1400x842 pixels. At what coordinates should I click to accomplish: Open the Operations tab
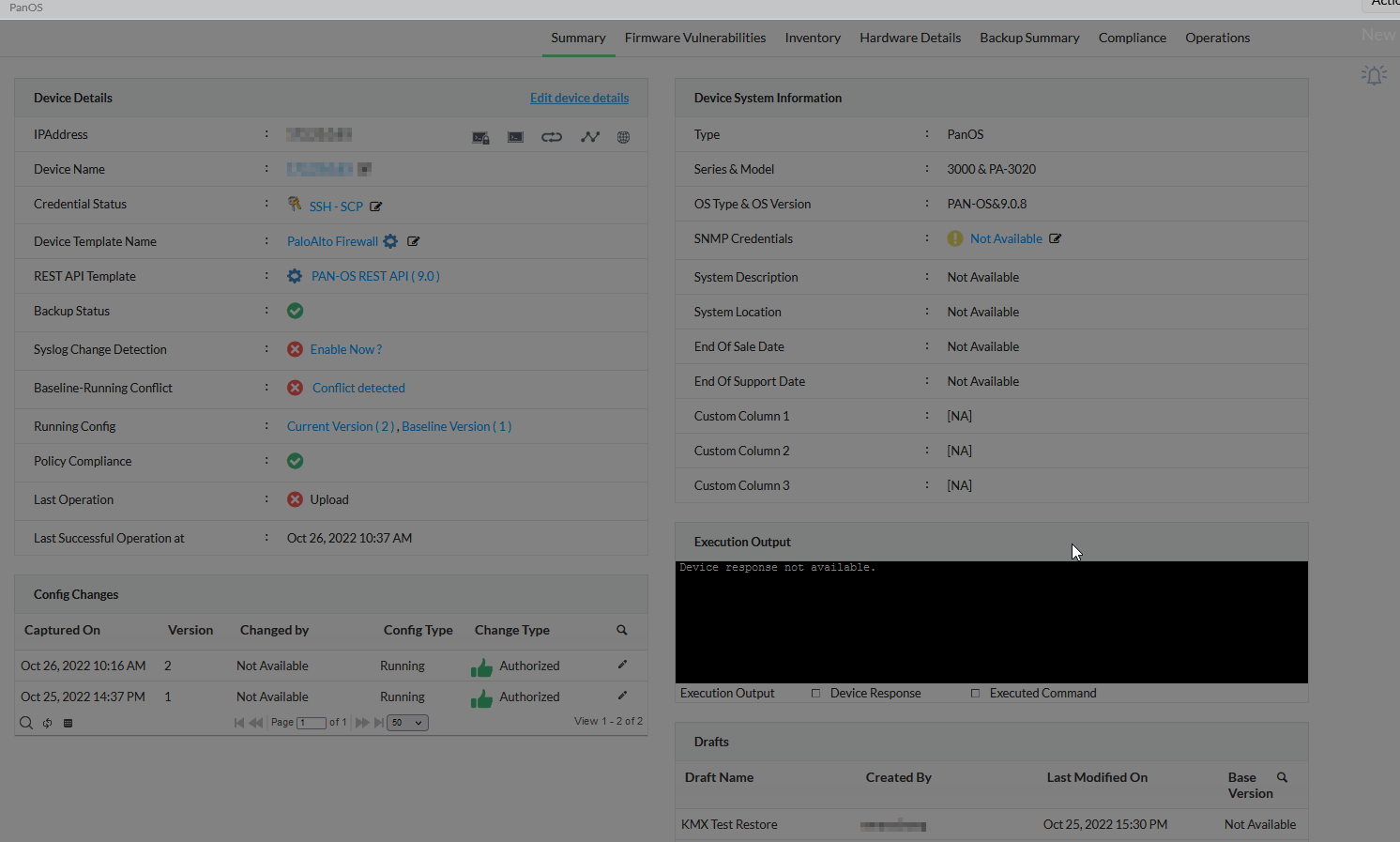(x=1217, y=38)
